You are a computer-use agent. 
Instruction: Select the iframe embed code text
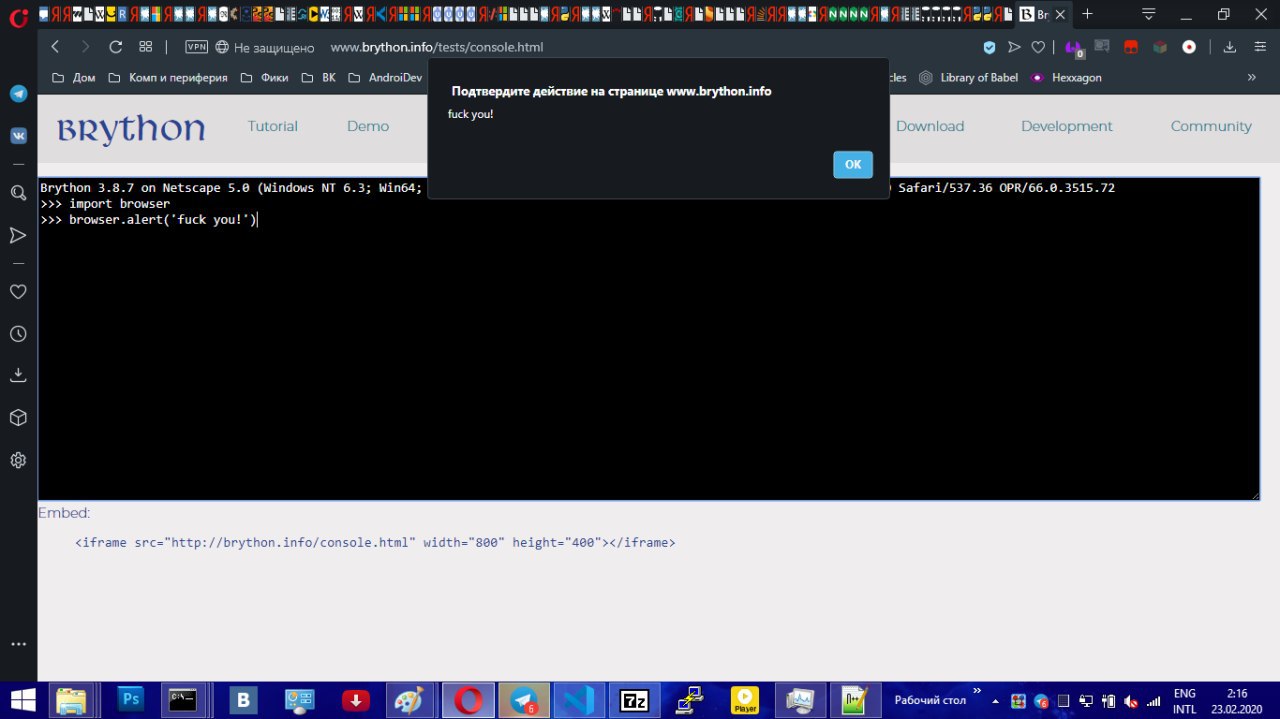(x=375, y=542)
